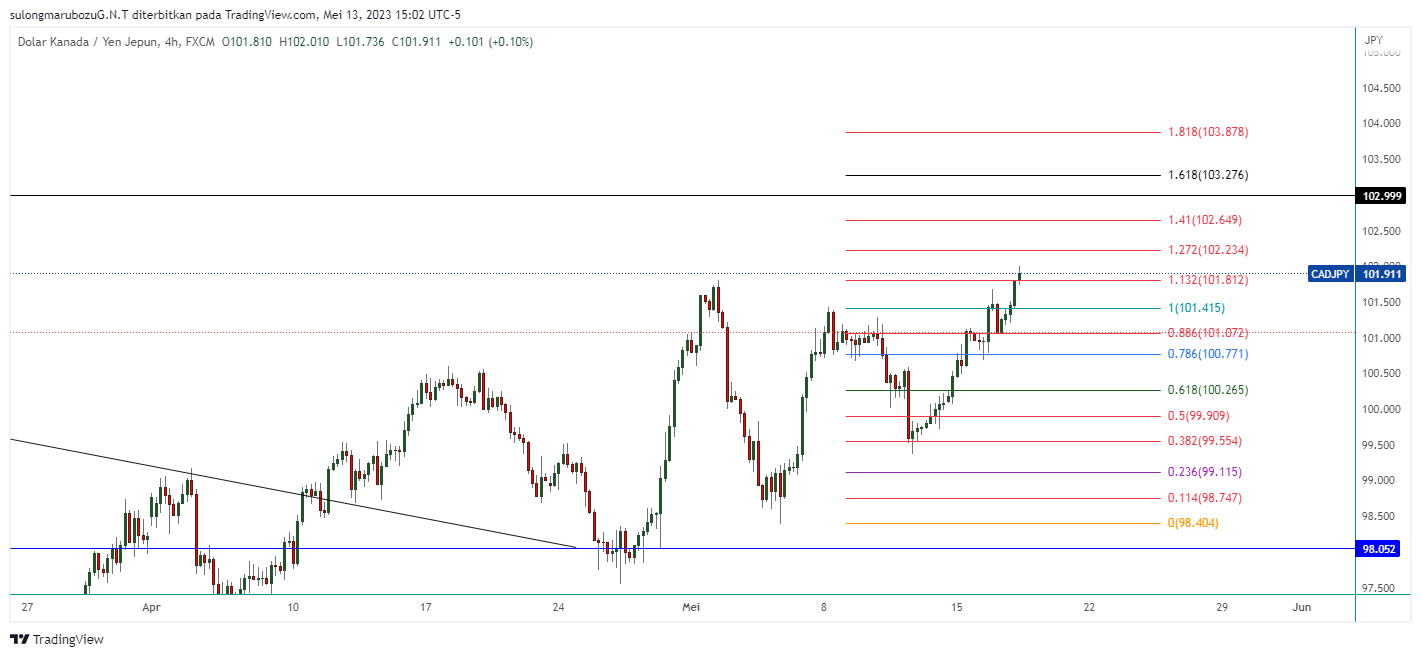Click the orange 0(98.404) Fibonacci label

tap(1193, 523)
